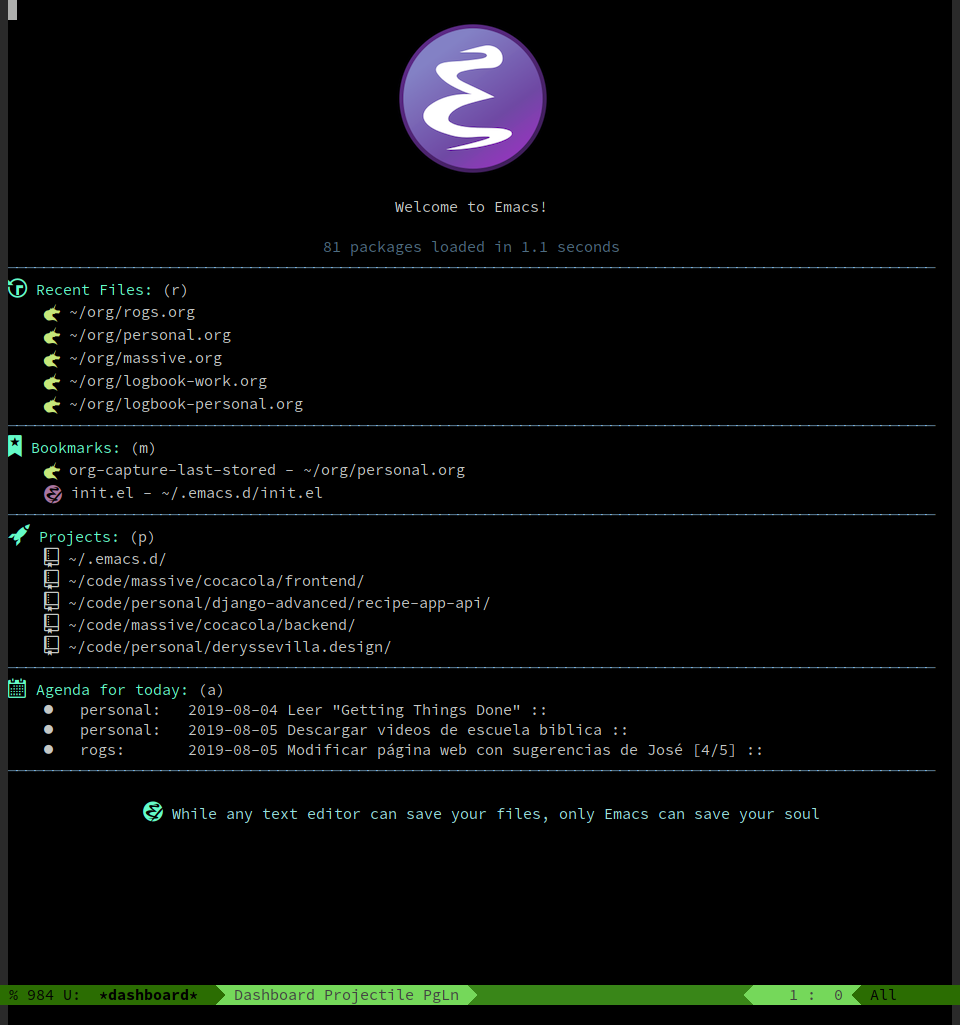Image resolution: width=960 pixels, height=1025 pixels.
Task: Open agenda item Modificar página web con sugerencias
Action: point(422,750)
